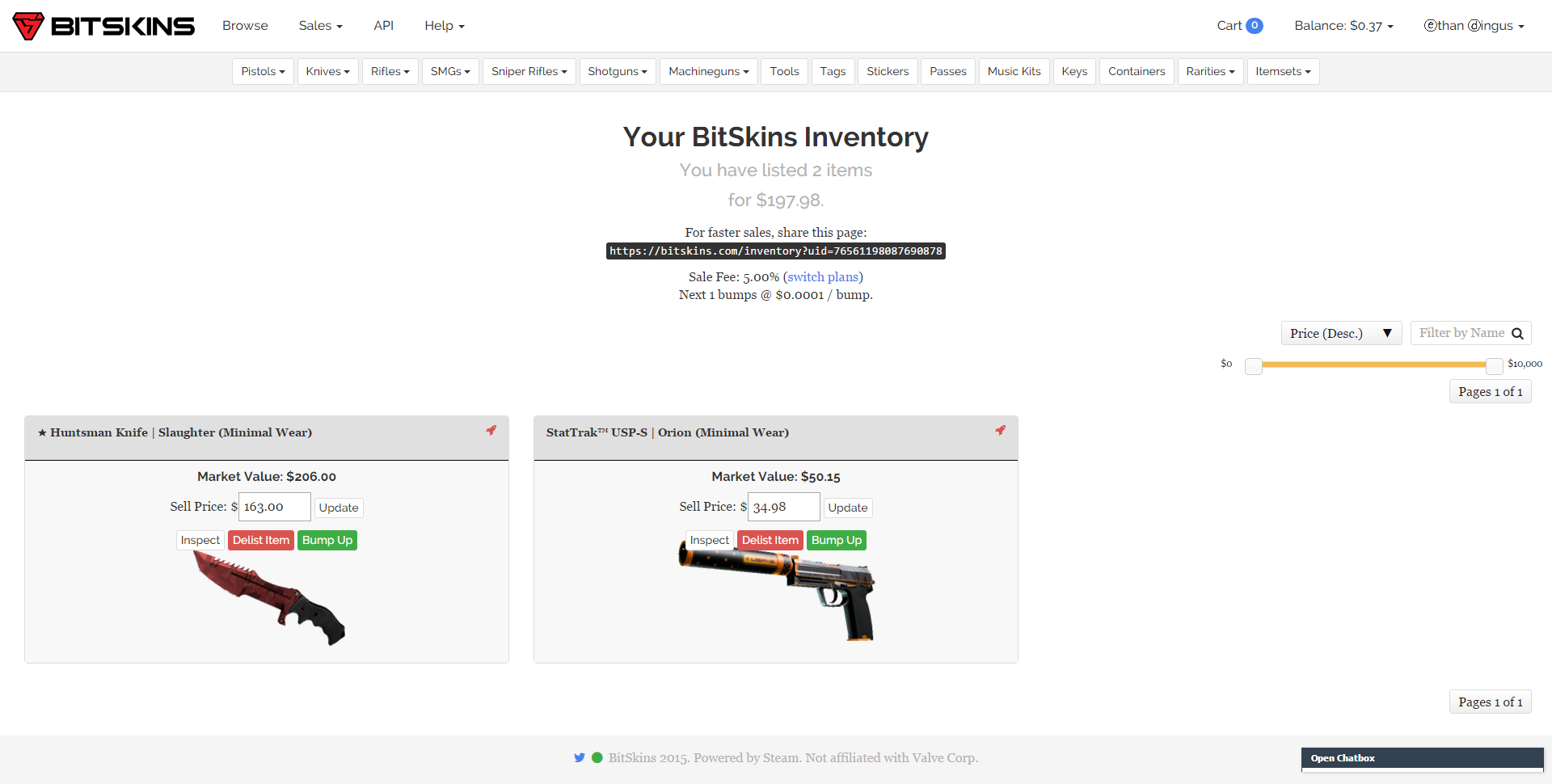This screenshot has width=1552, height=784.
Task: Browse the Tags category
Action: click(833, 71)
